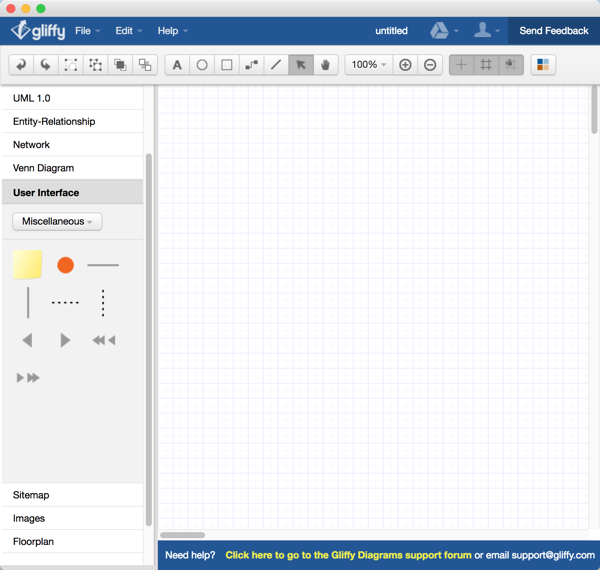Open the Miscellaneous shape category dropdown
Image resolution: width=600 pixels, height=570 pixels.
point(57,221)
